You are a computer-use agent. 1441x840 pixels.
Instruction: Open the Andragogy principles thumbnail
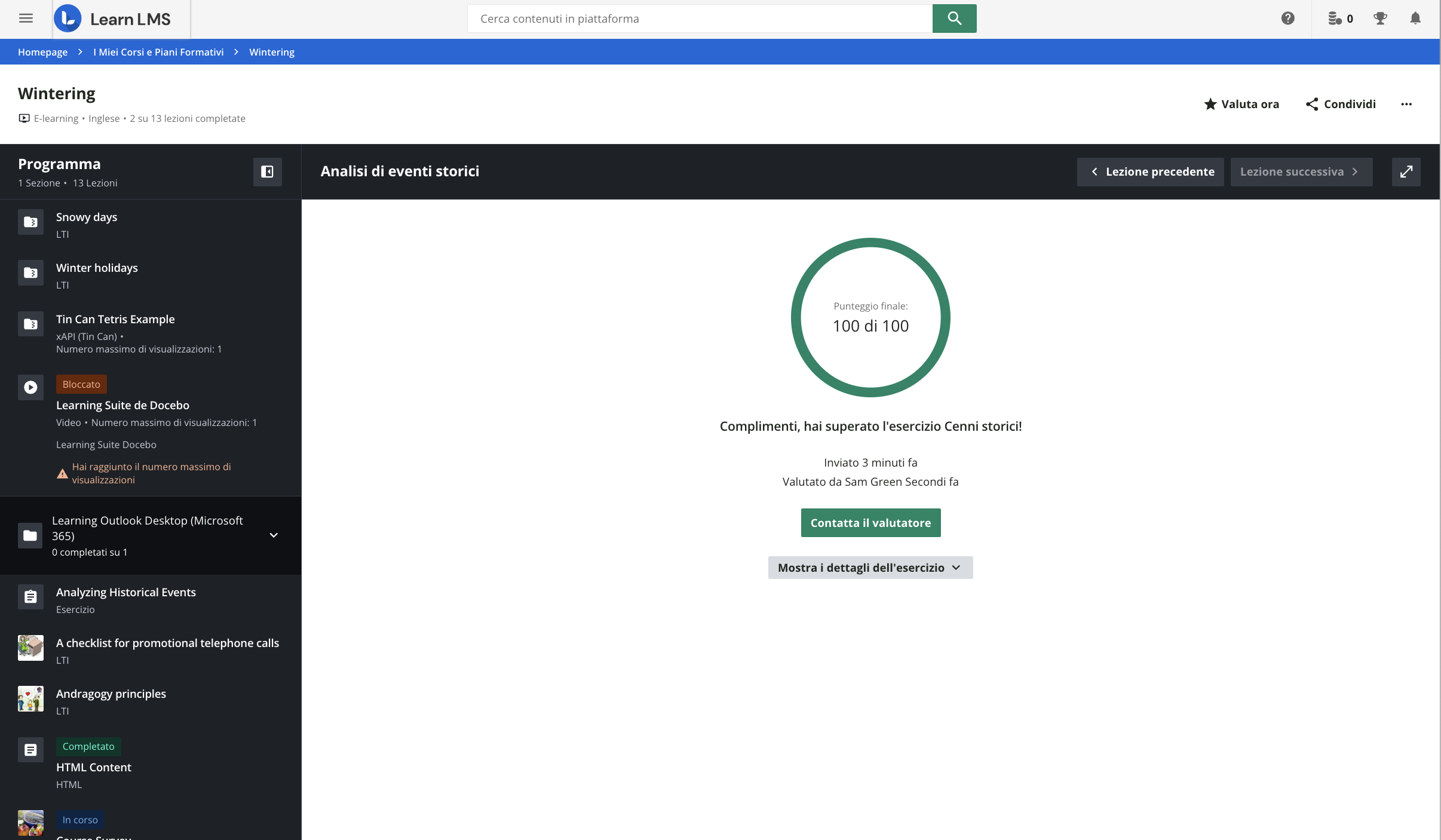pos(30,698)
